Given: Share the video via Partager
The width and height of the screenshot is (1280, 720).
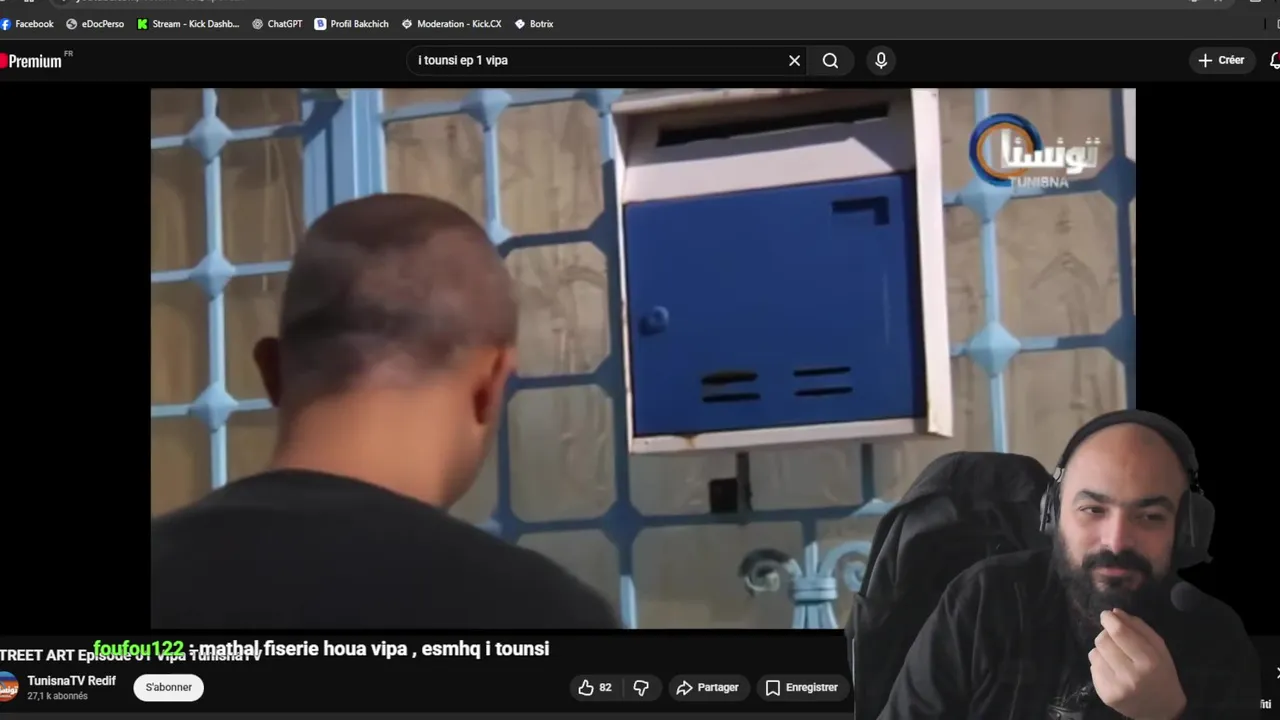Looking at the screenshot, I should tap(707, 688).
